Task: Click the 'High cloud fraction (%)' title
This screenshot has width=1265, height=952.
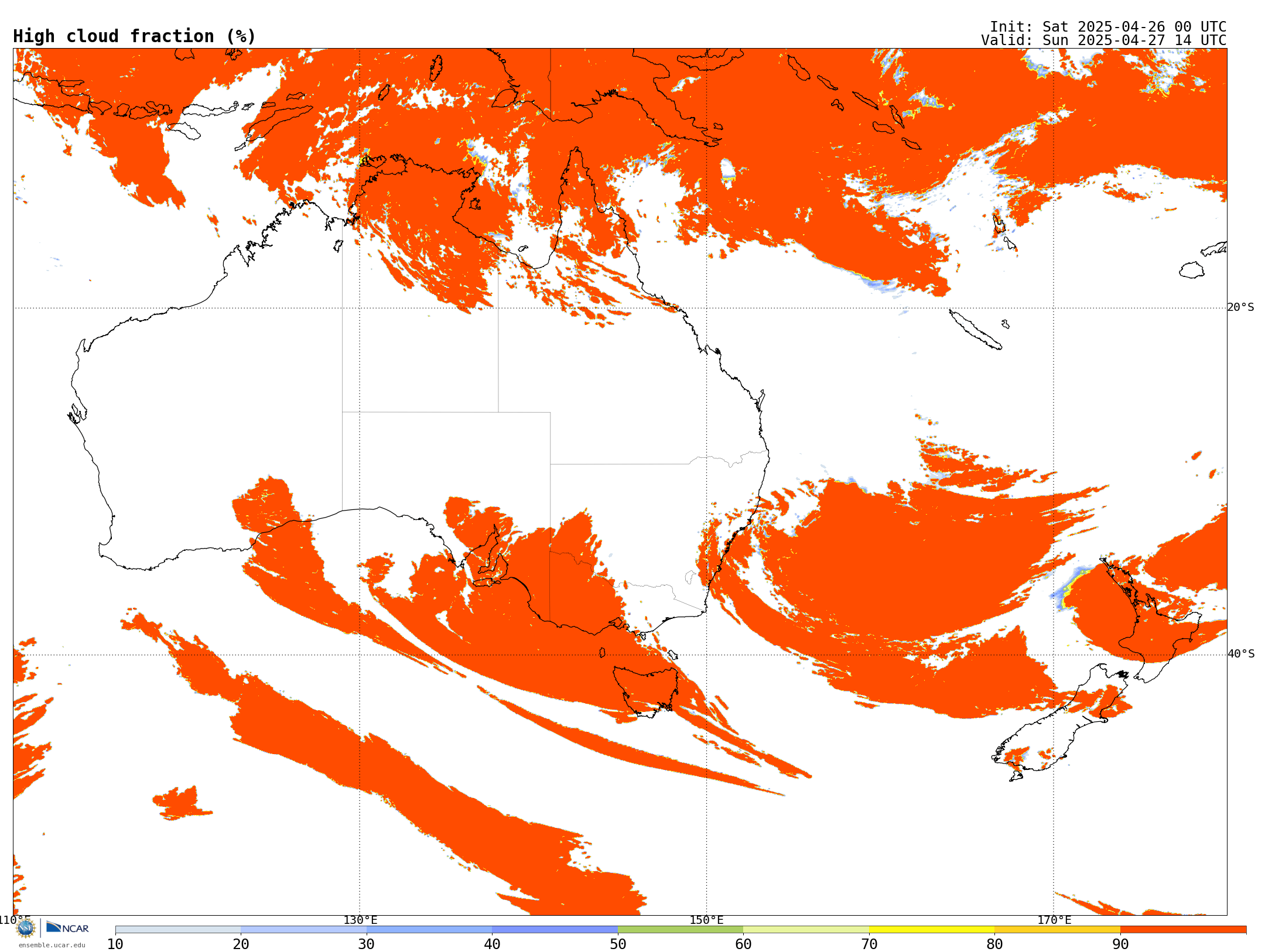Action: pos(135,36)
